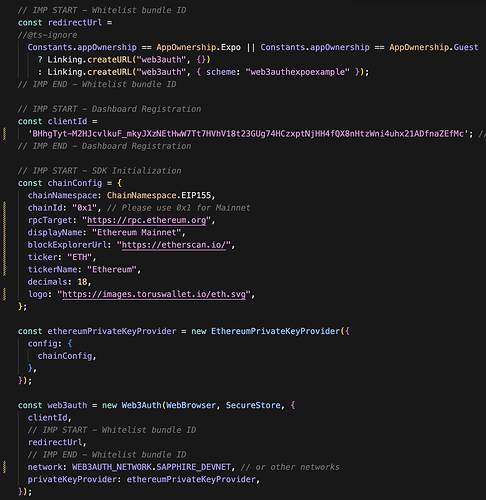486x500 pixels.
Task: Click the first Linking.createURL call with empty braces
Action: pyautogui.click(x=129, y=60)
